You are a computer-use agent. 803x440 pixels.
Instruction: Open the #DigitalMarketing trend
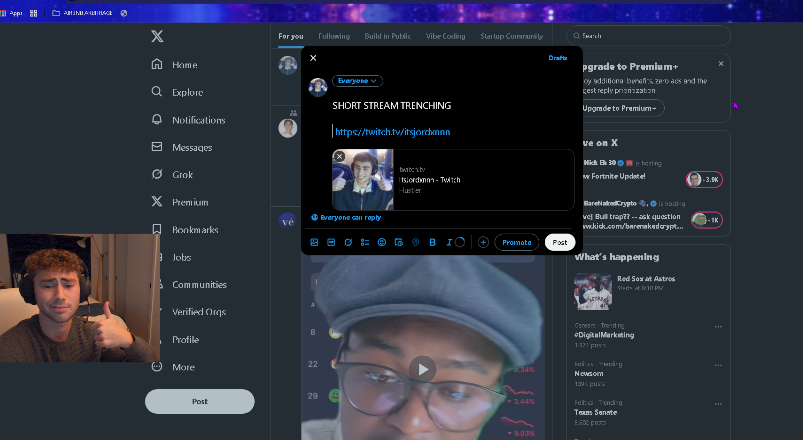click(605, 334)
